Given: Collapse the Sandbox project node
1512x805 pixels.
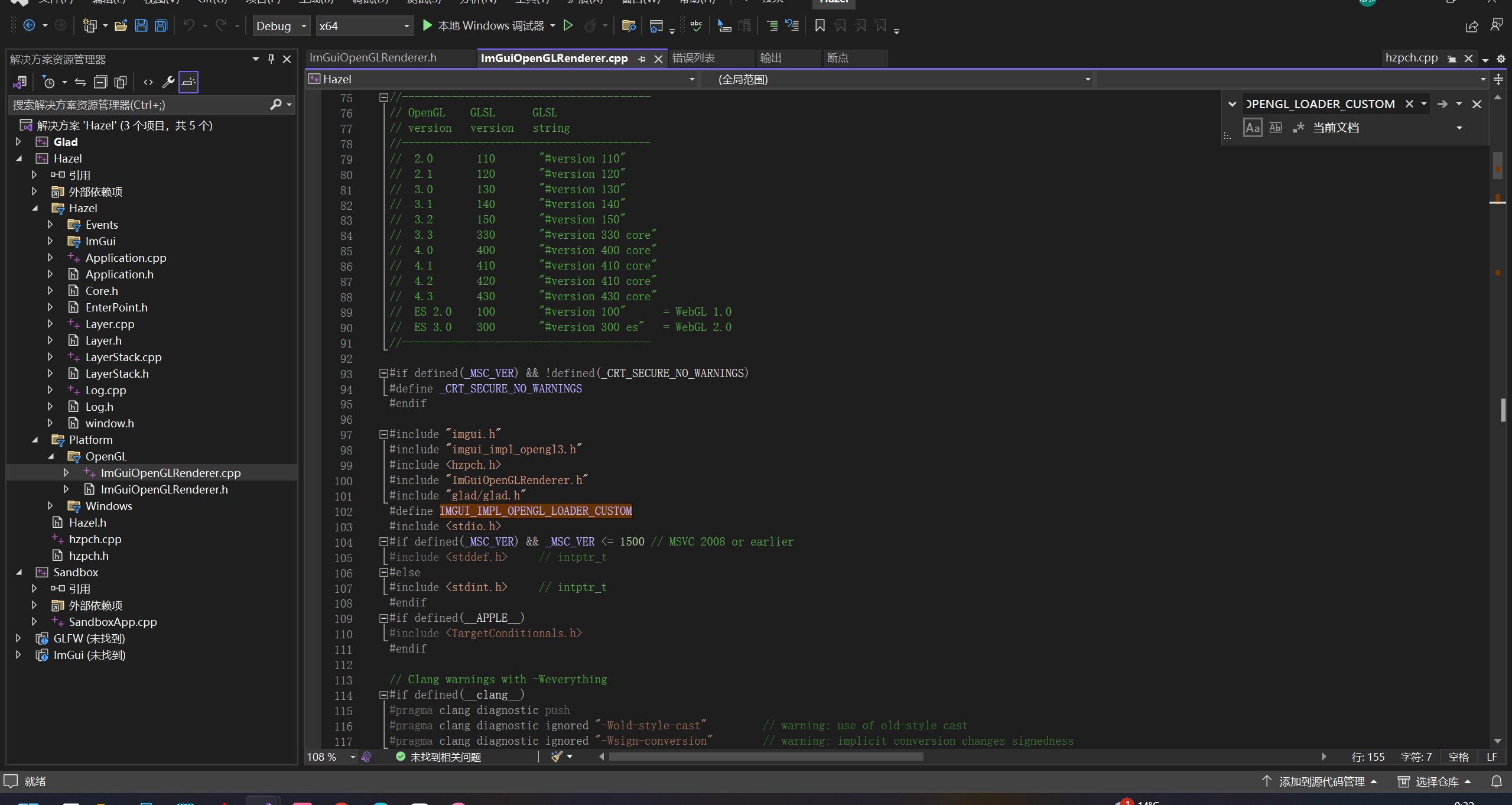Looking at the screenshot, I should [x=18, y=572].
